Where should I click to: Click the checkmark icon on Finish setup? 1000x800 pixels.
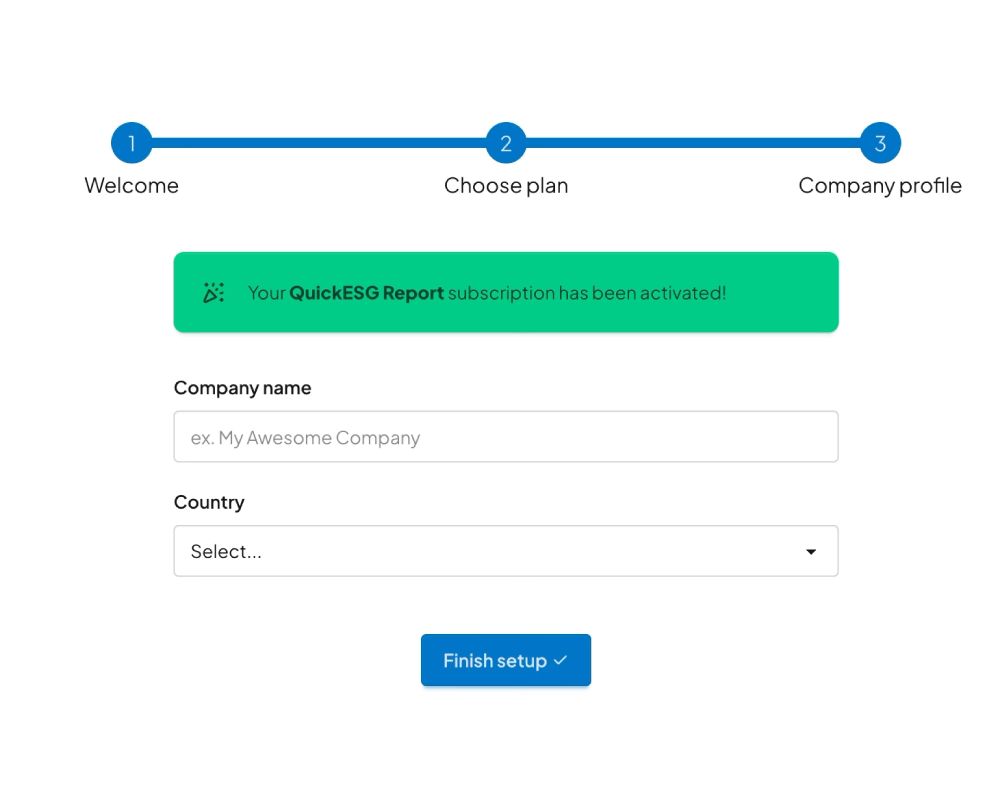[560, 660]
